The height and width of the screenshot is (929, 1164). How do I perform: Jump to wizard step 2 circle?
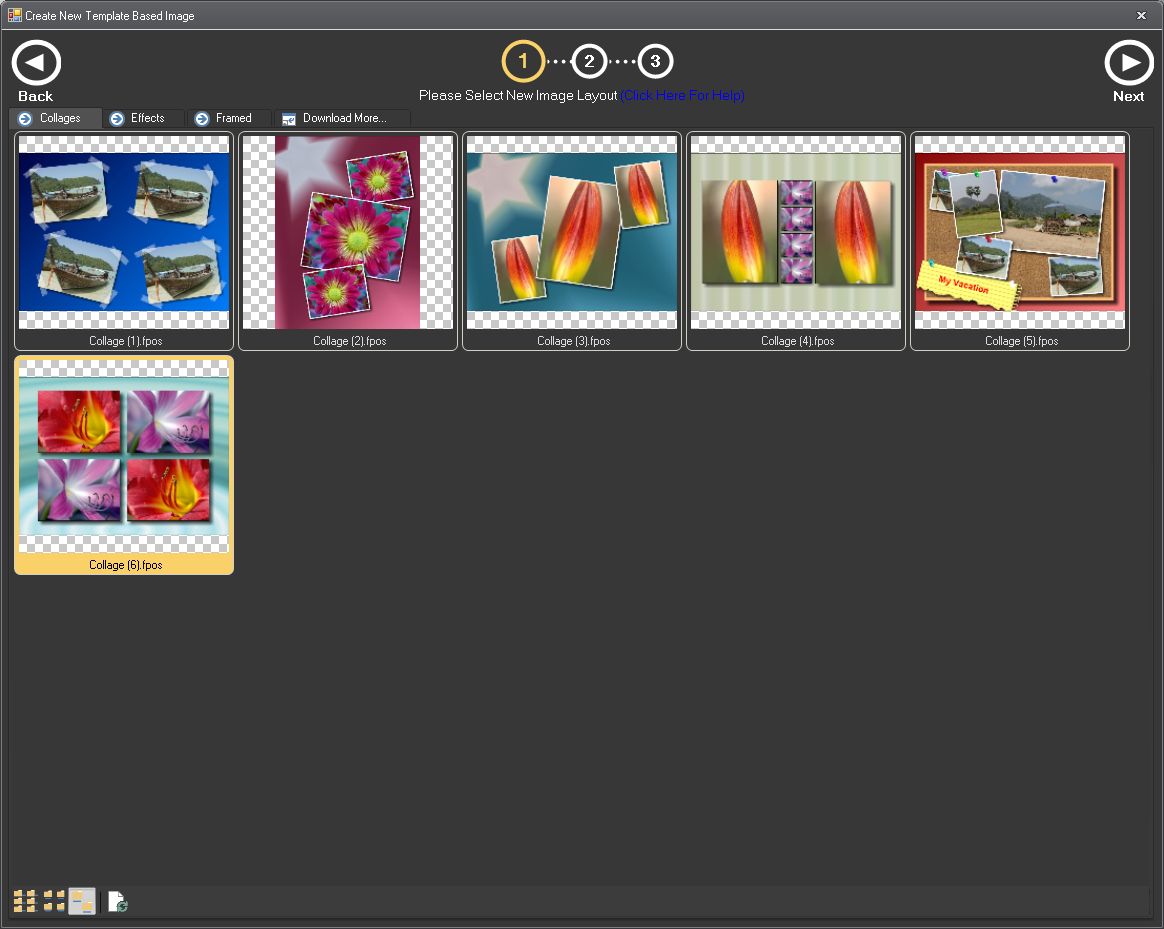[589, 62]
